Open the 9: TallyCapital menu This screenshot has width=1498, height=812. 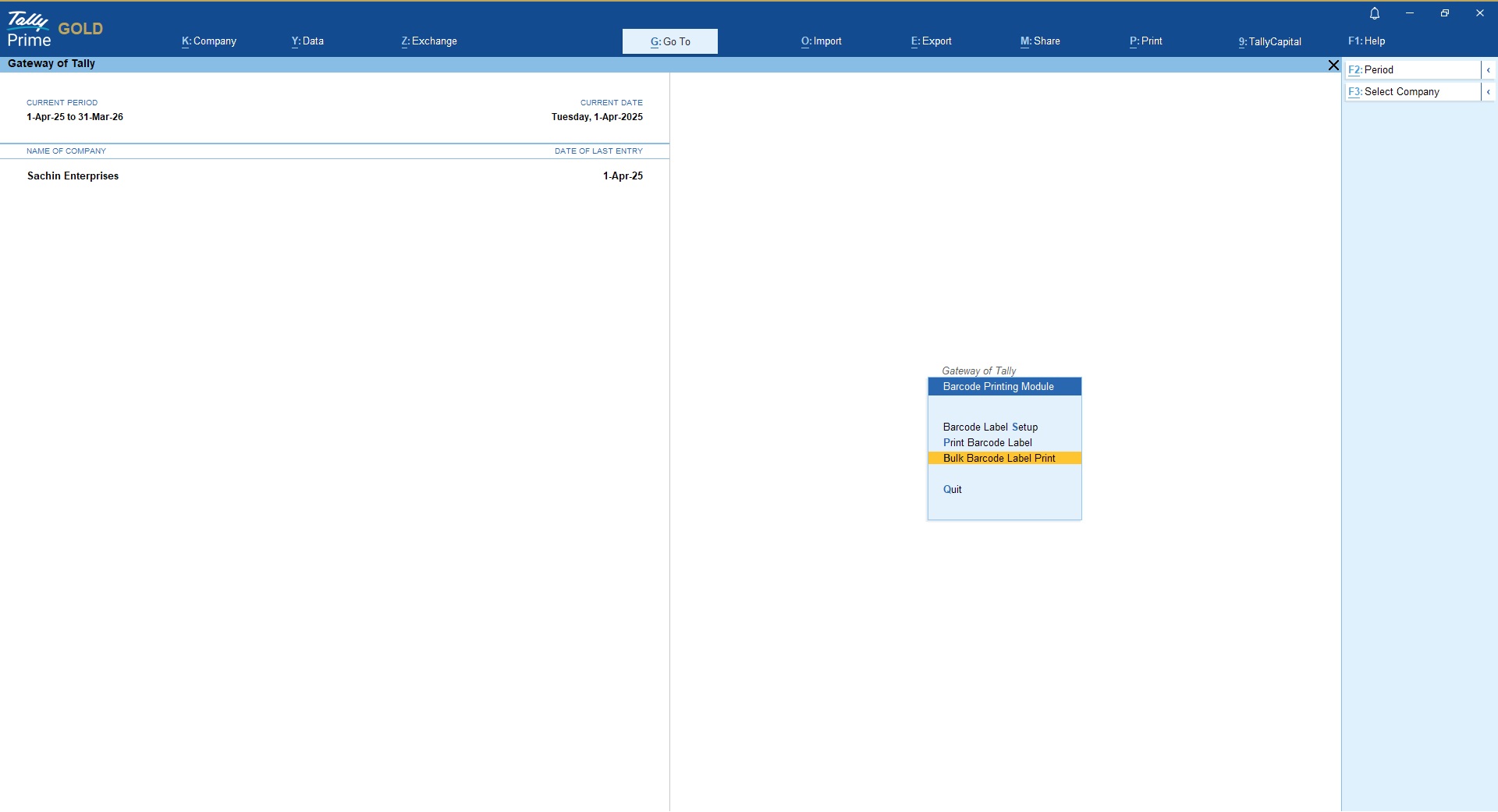(x=1270, y=41)
